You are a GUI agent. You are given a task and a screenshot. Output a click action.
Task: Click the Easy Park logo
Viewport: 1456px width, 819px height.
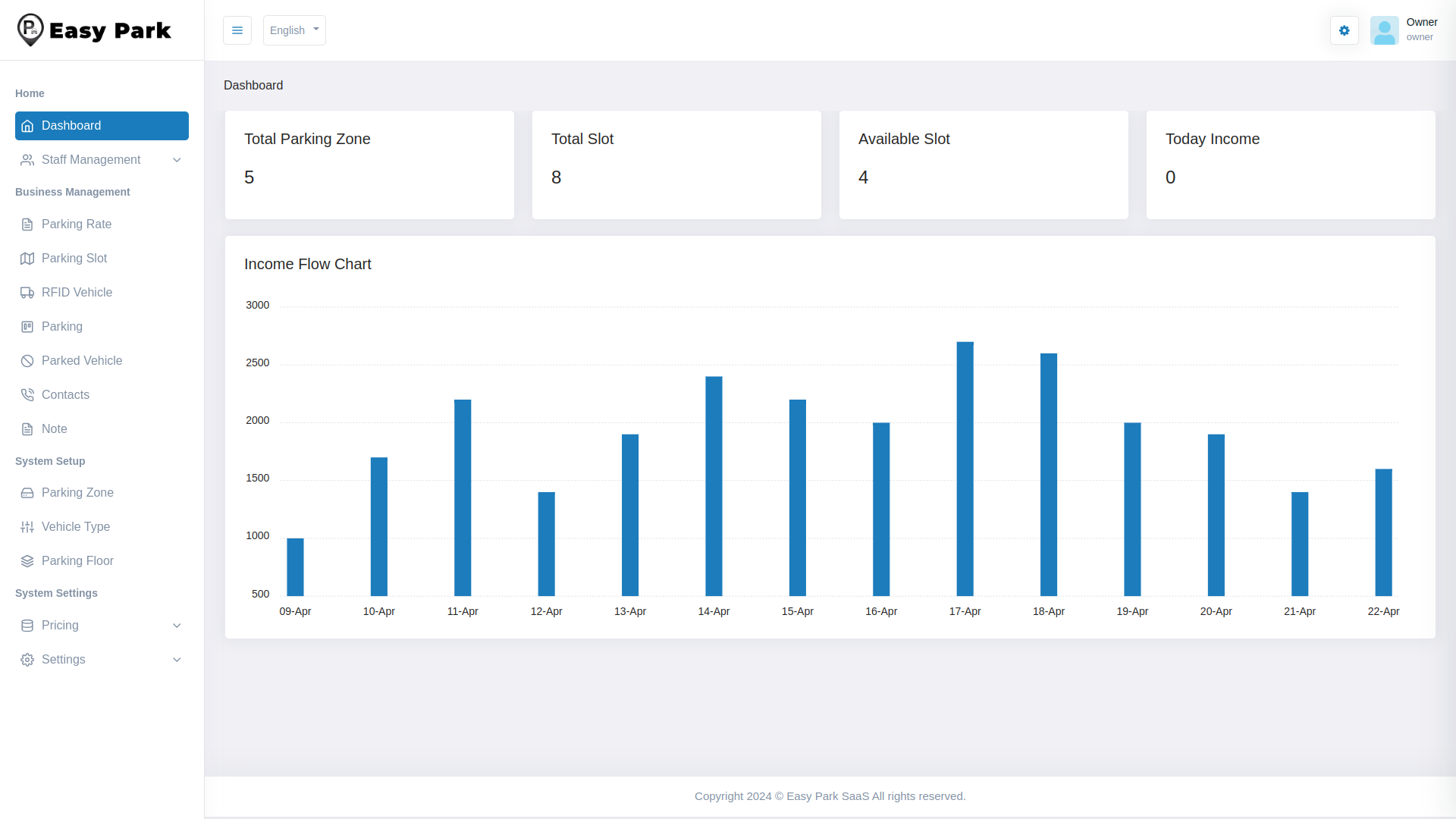click(x=94, y=30)
